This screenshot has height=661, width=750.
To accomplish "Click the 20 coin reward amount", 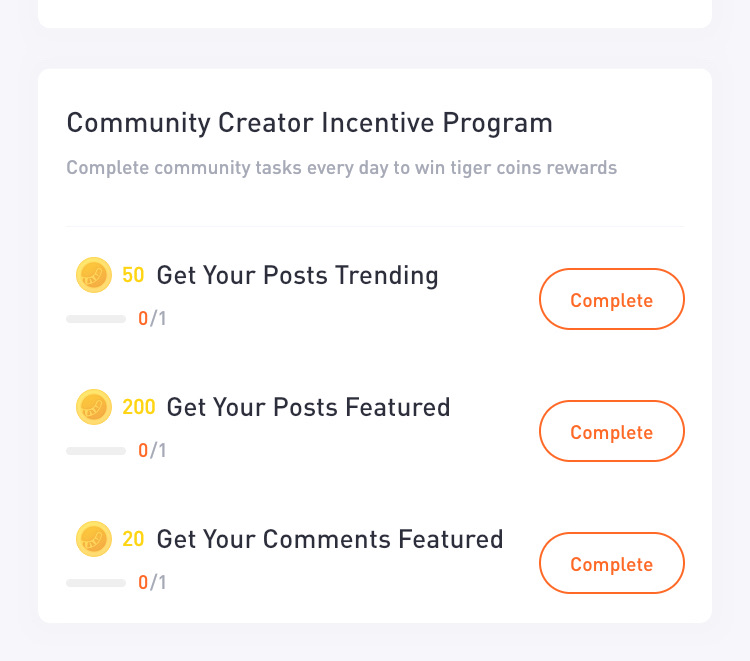I will click(133, 539).
